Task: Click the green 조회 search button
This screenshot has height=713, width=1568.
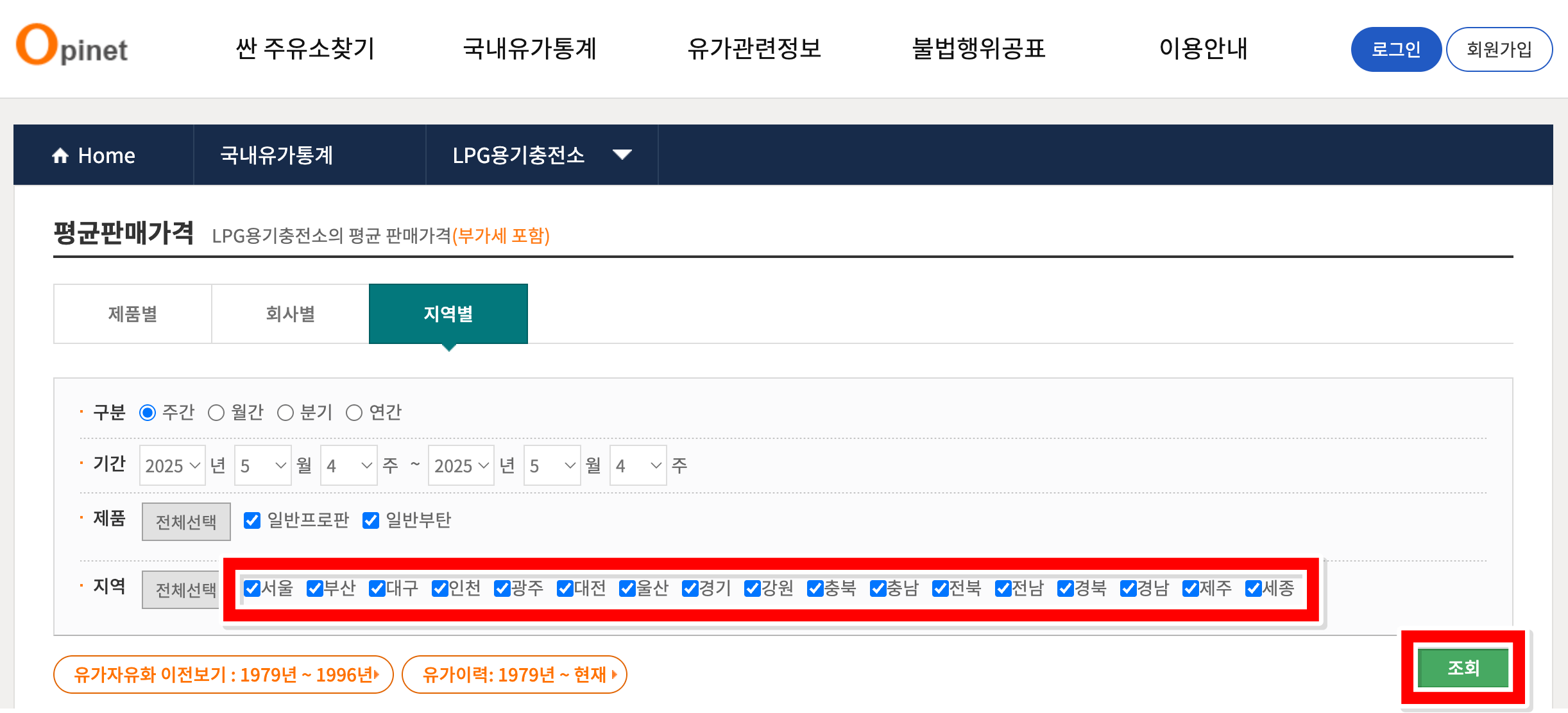Action: tap(1463, 668)
